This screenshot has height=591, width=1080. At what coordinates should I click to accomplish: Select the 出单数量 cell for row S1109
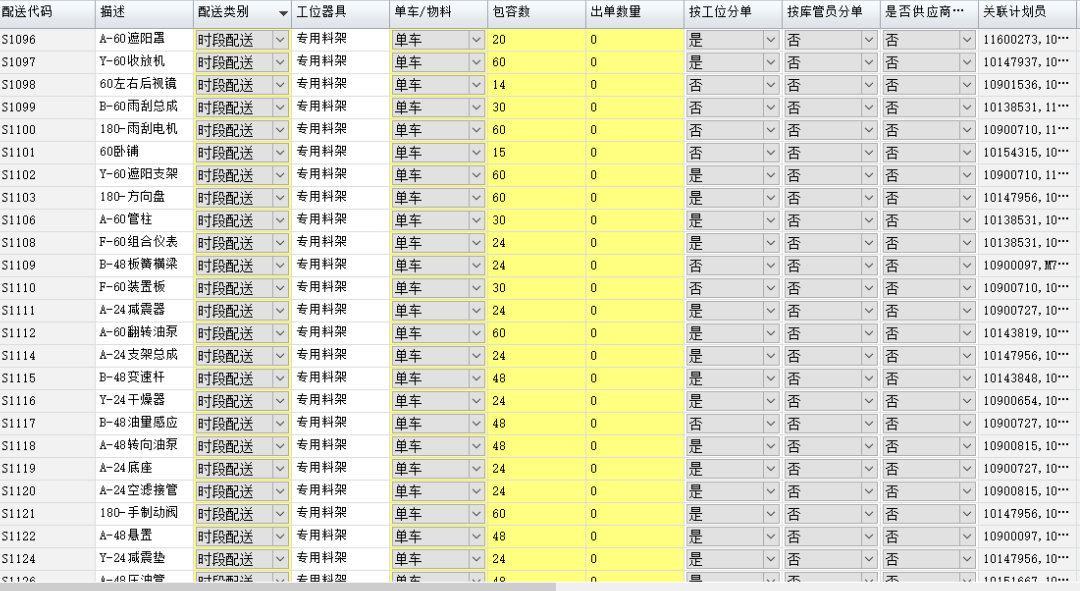click(x=633, y=266)
